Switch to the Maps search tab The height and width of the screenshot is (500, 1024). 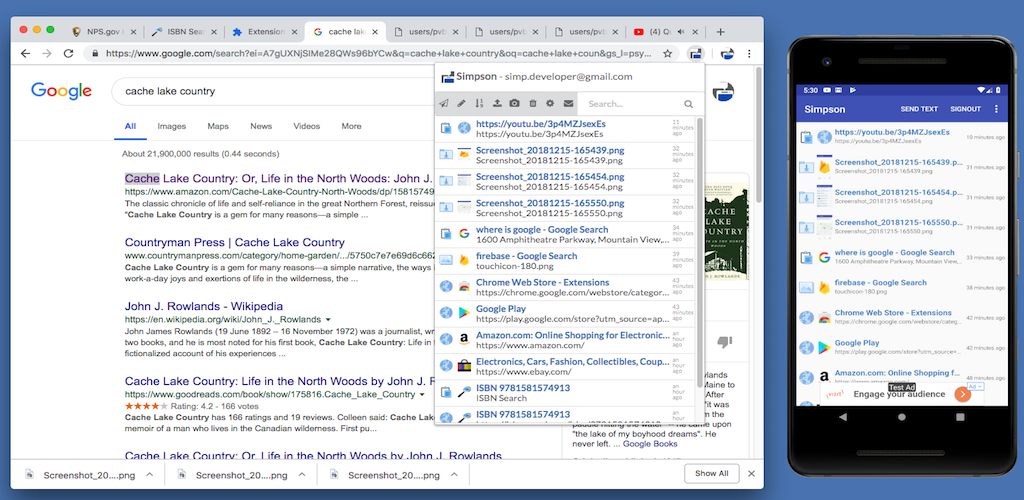coord(218,126)
